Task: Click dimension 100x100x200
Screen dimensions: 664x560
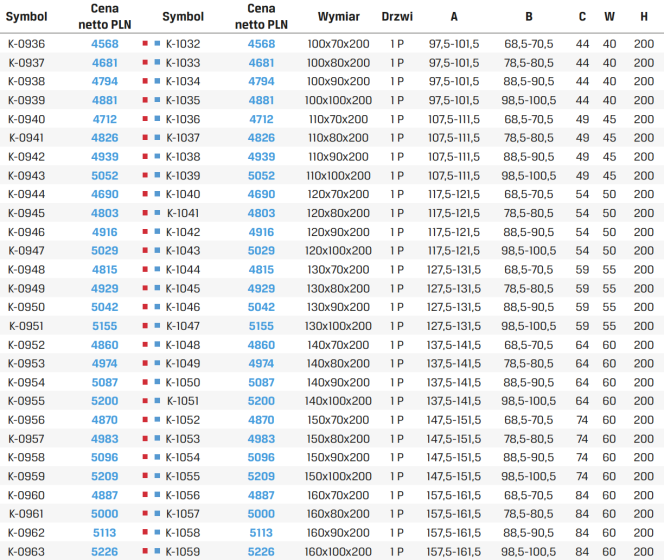Action: (338, 100)
